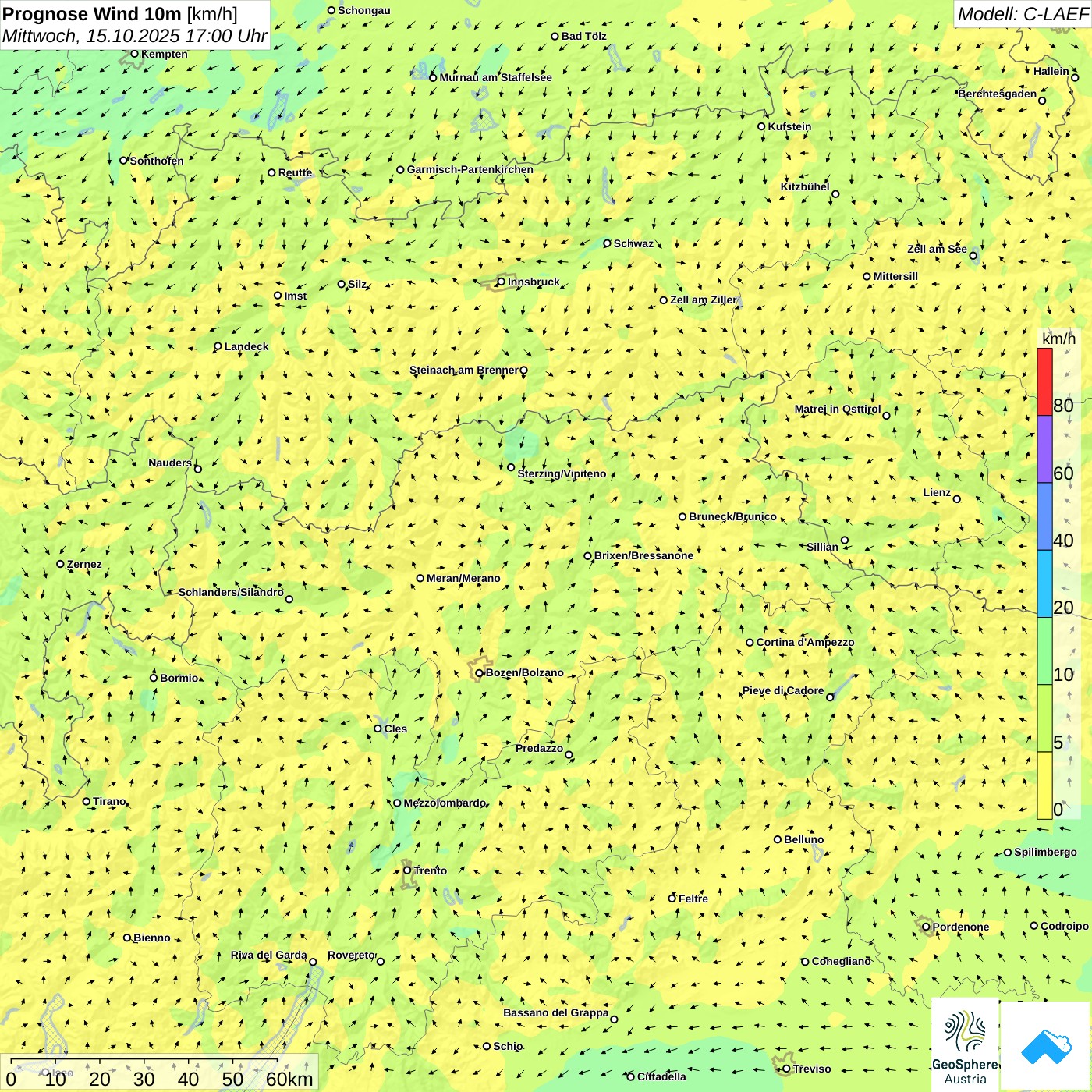
Task: Click the Conegliano label
Action: tap(842, 961)
